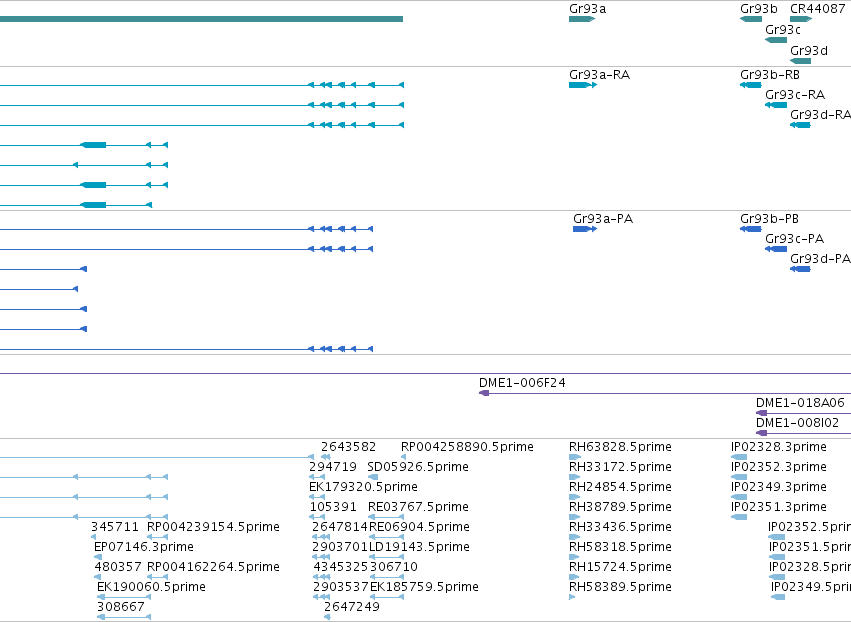Click the Gr93a gene label

587,9
